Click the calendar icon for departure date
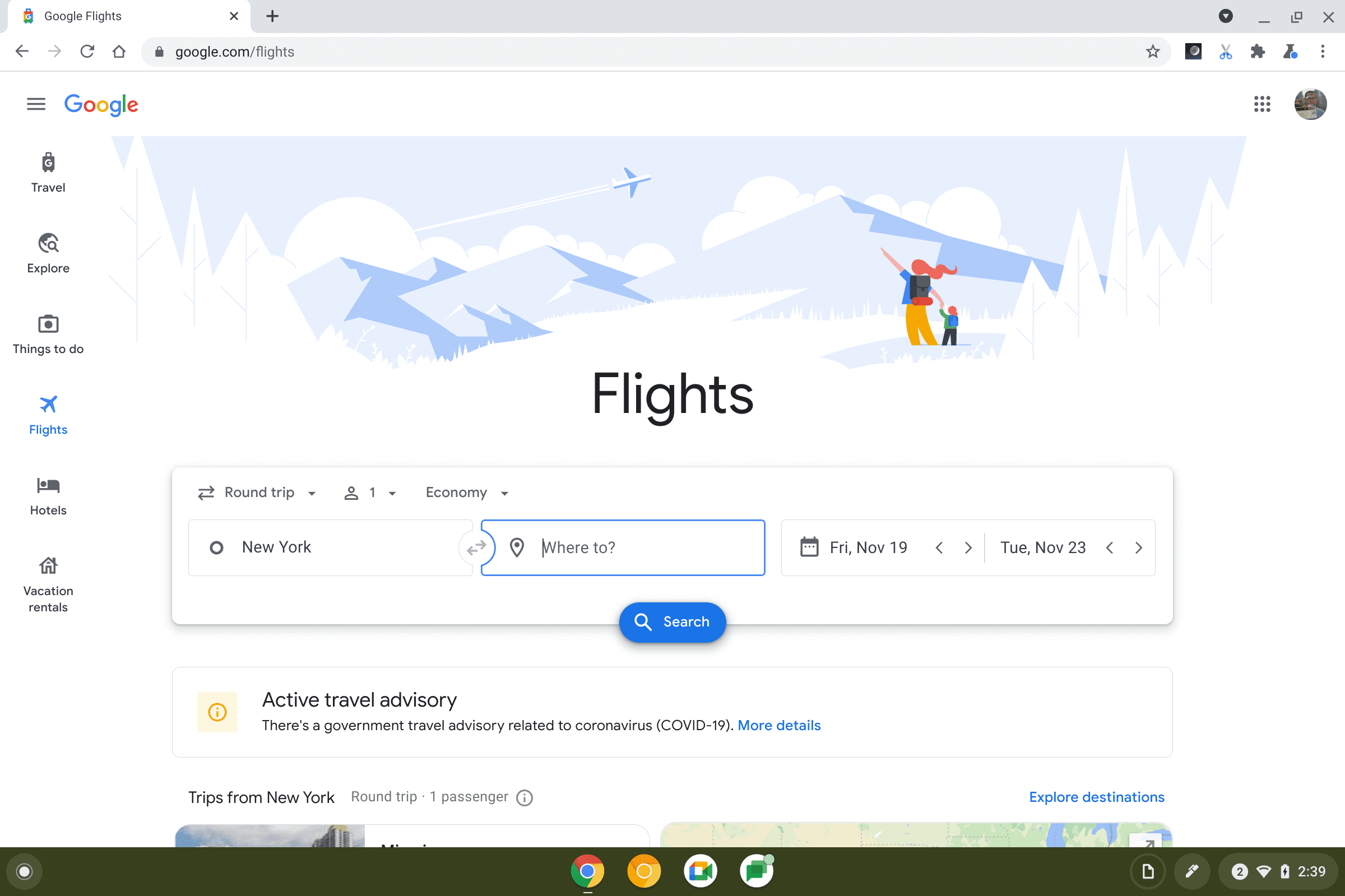Screen dimensions: 1345x896 tap(808, 547)
